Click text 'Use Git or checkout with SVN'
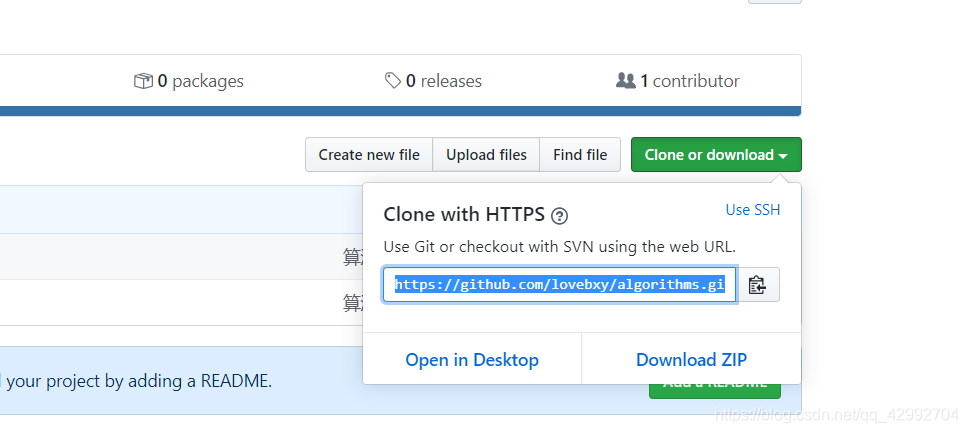The height and width of the screenshot is (433, 968). (x=485, y=247)
